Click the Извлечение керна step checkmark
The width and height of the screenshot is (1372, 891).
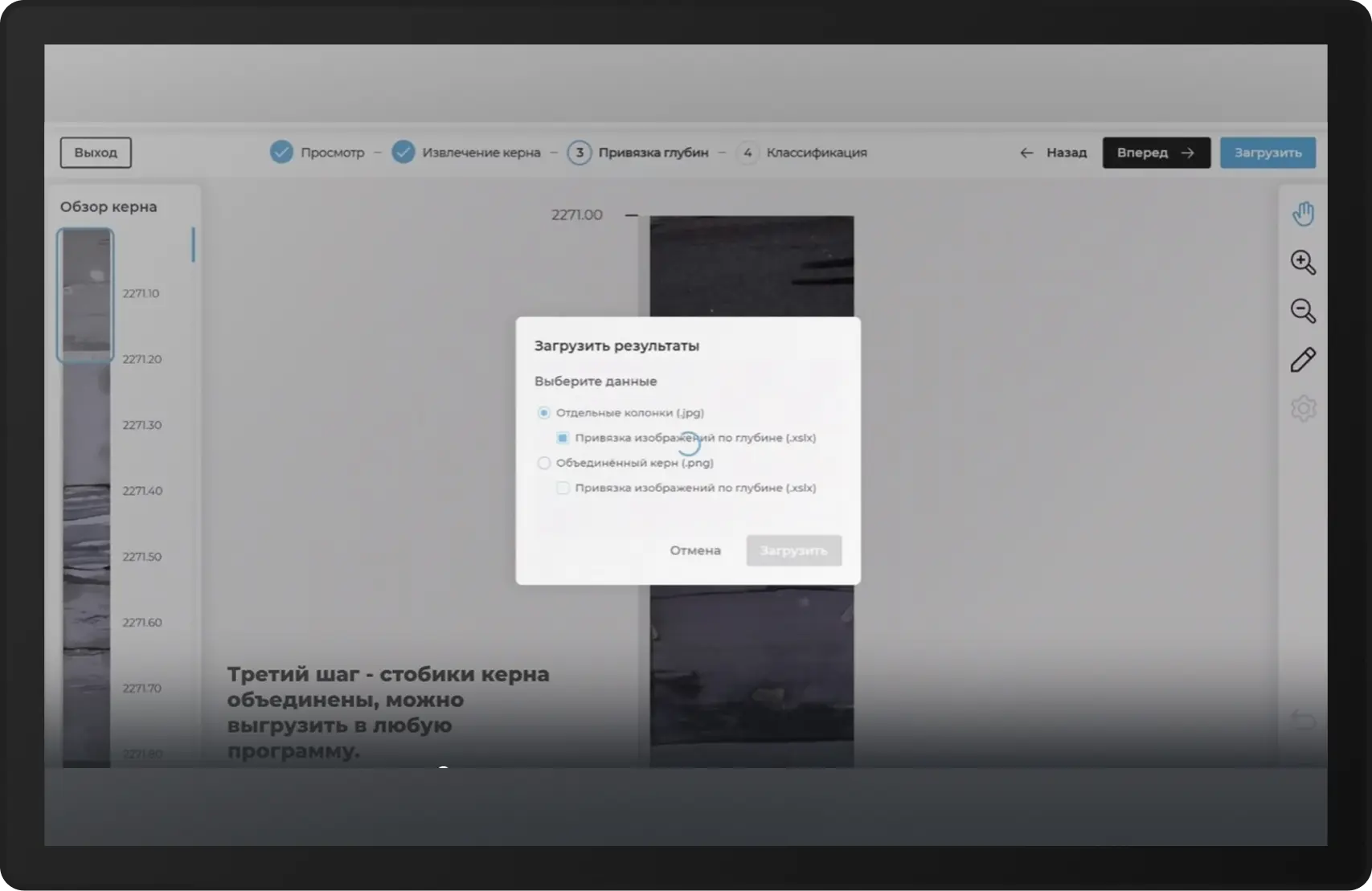pos(403,152)
